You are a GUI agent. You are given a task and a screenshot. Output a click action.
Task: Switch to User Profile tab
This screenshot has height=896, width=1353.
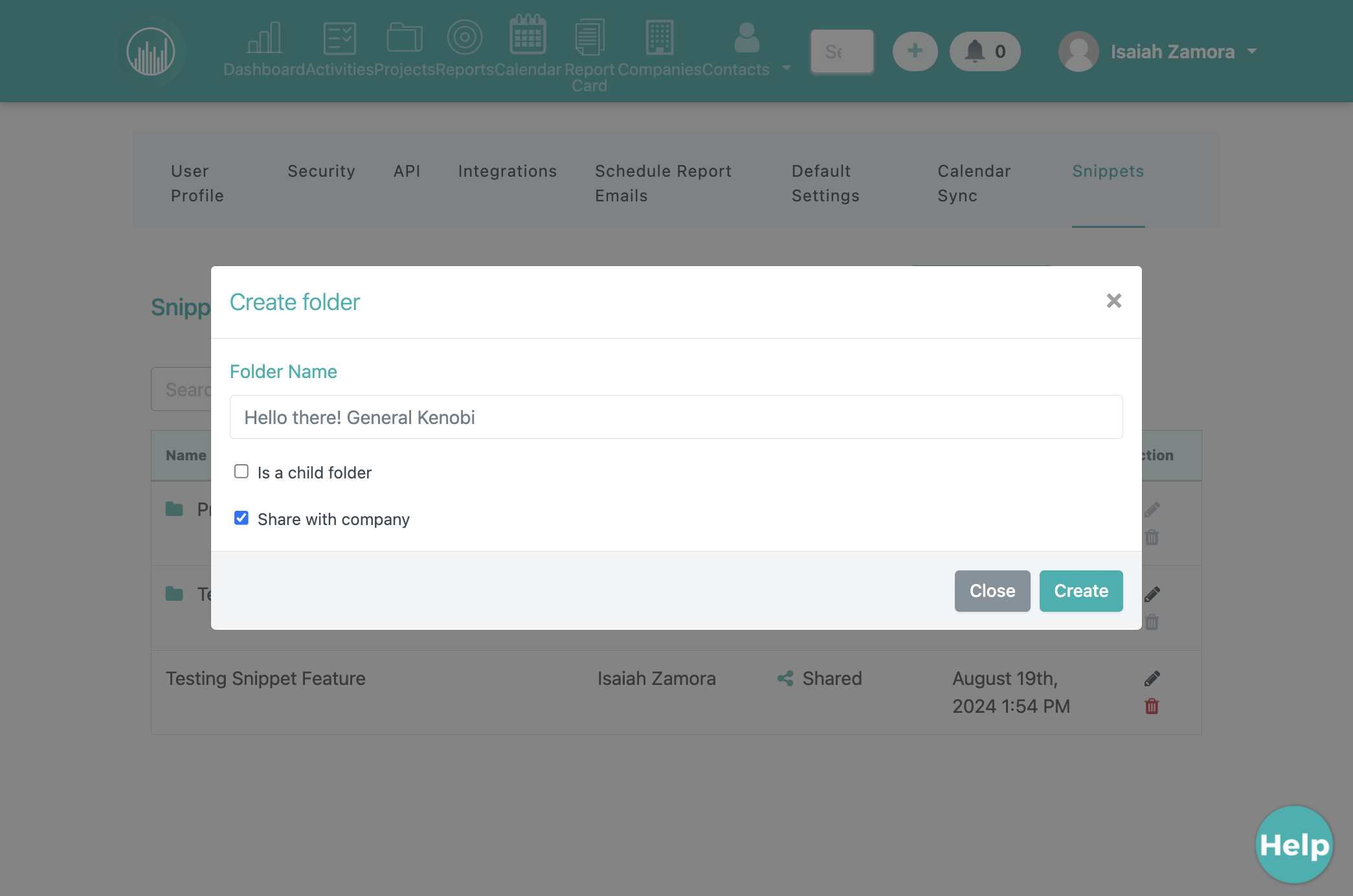(x=197, y=183)
